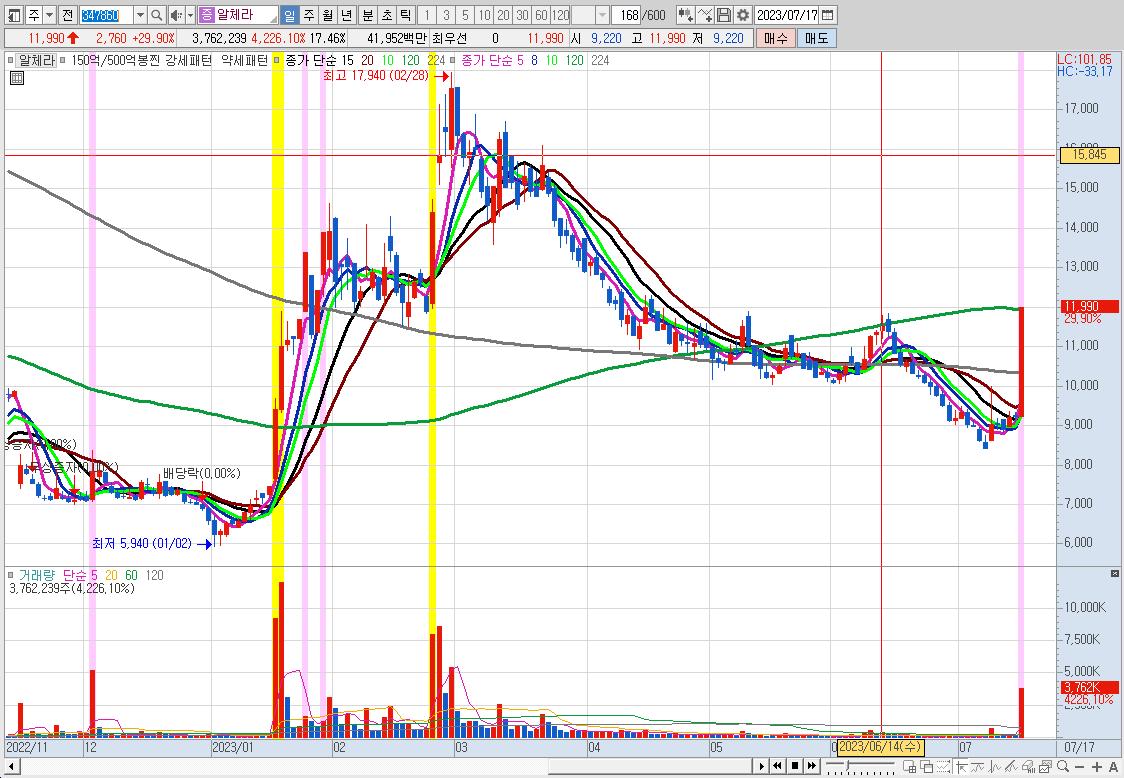Click the data grid table icon
Viewport: 1124px width, 778px height.
(16, 77)
